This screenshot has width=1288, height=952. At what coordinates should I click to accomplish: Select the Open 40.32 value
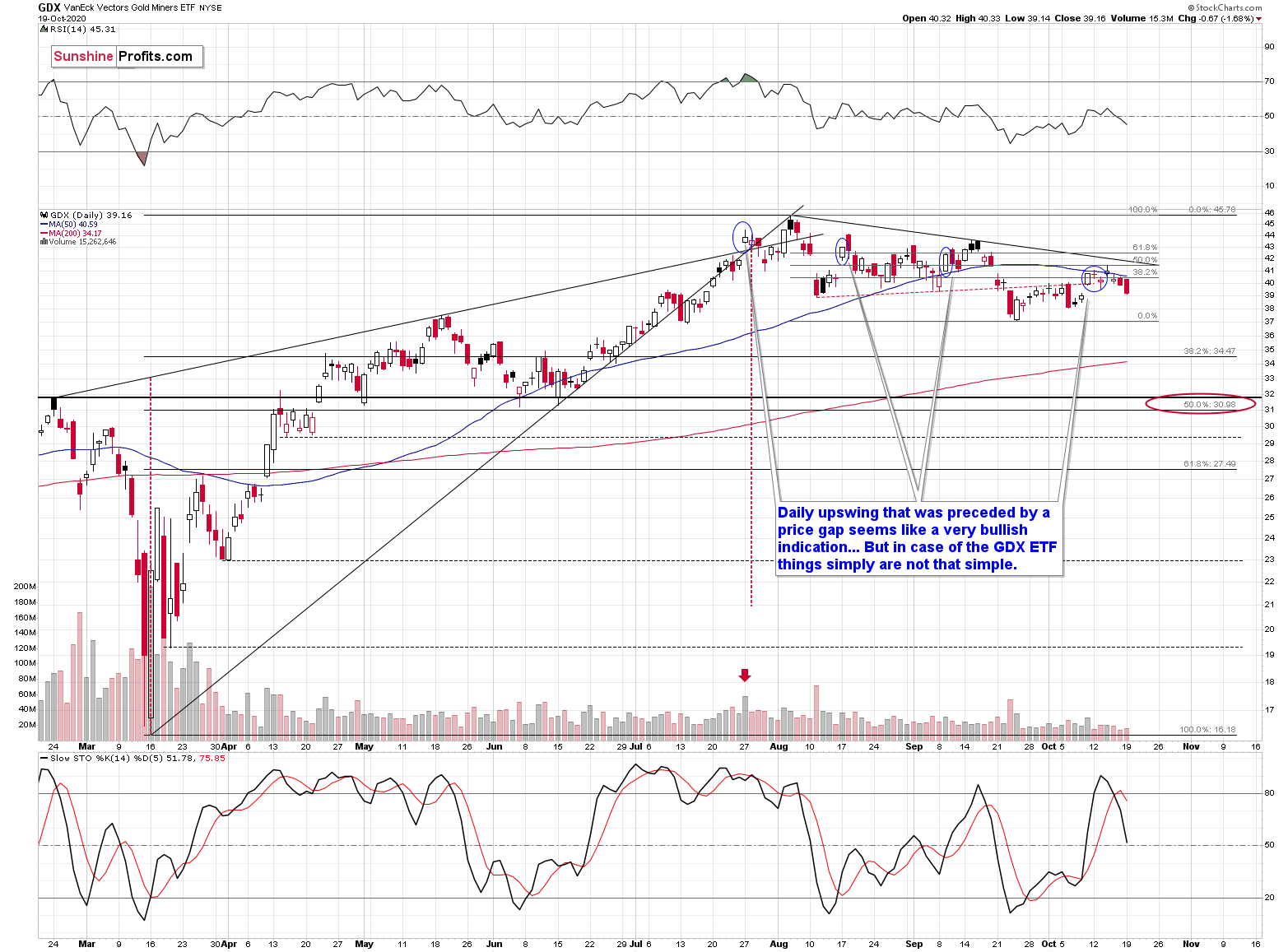click(x=926, y=18)
